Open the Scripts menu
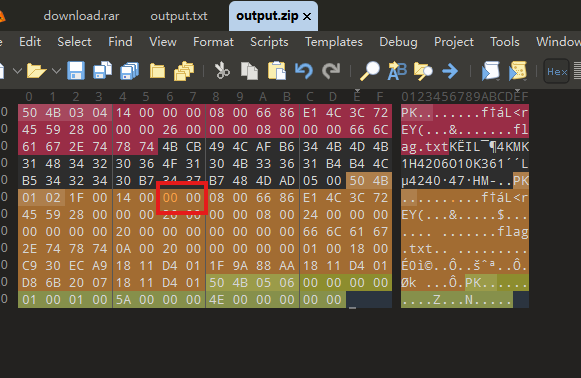Viewport: 581px width, 378px height. (x=269, y=42)
